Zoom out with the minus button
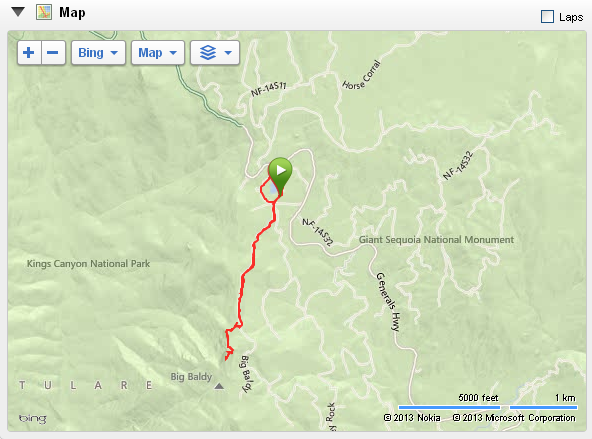 point(53,52)
